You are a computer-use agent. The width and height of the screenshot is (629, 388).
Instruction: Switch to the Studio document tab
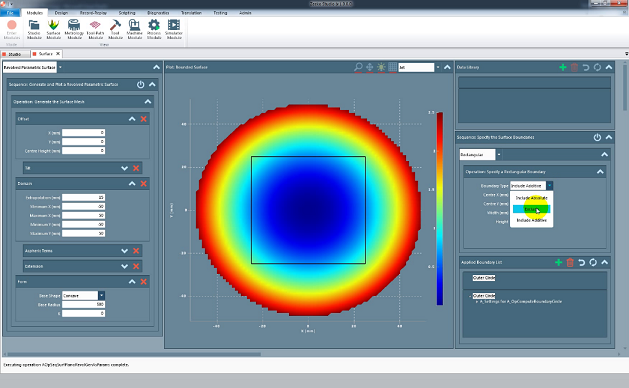(x=15, y=54)
